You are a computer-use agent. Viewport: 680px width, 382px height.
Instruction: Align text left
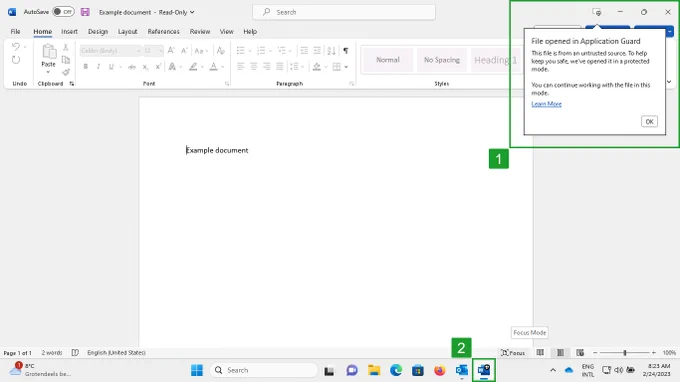pos(241,67)
